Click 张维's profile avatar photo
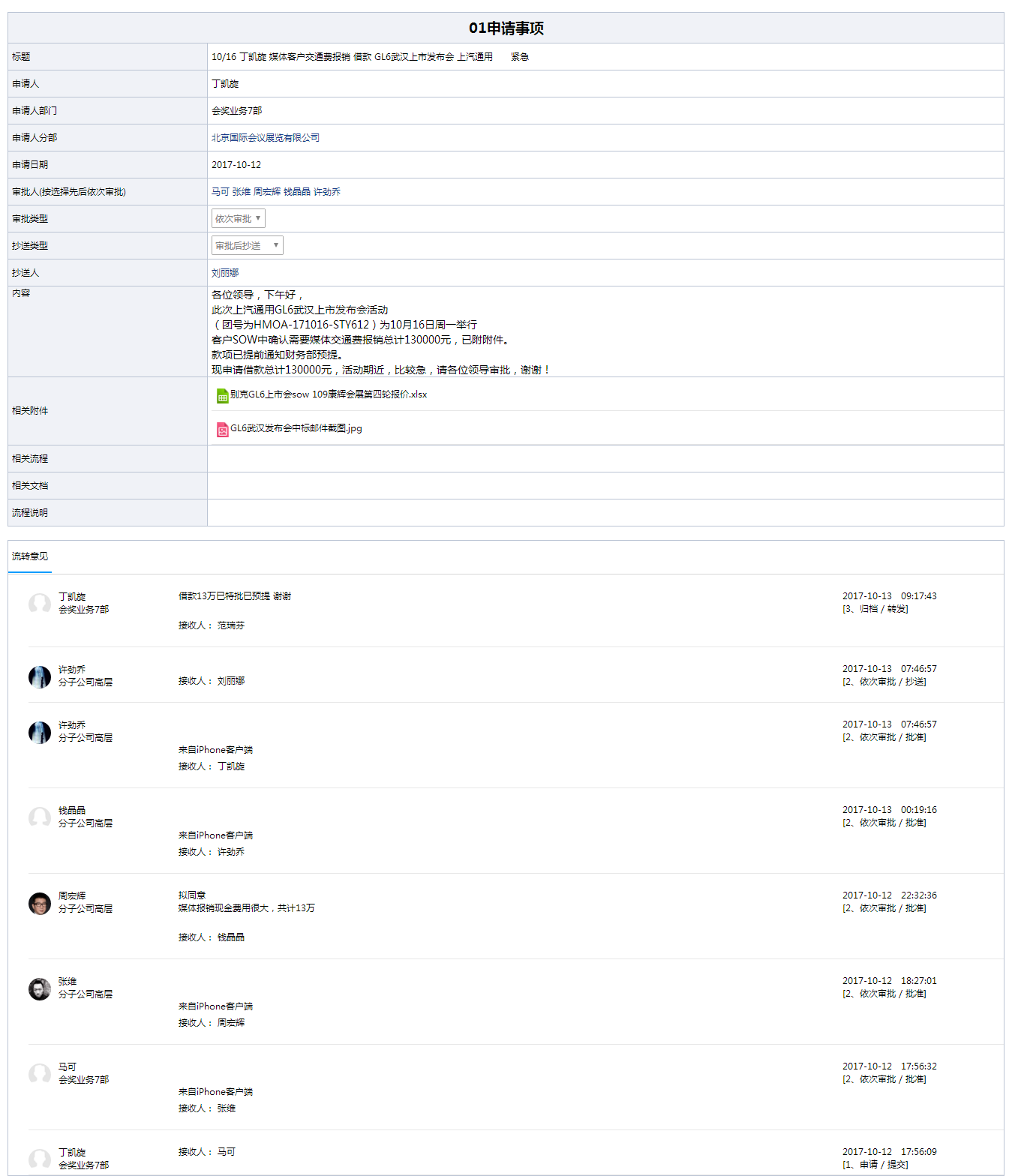Screen dimensions: 1012x1176 40,988
